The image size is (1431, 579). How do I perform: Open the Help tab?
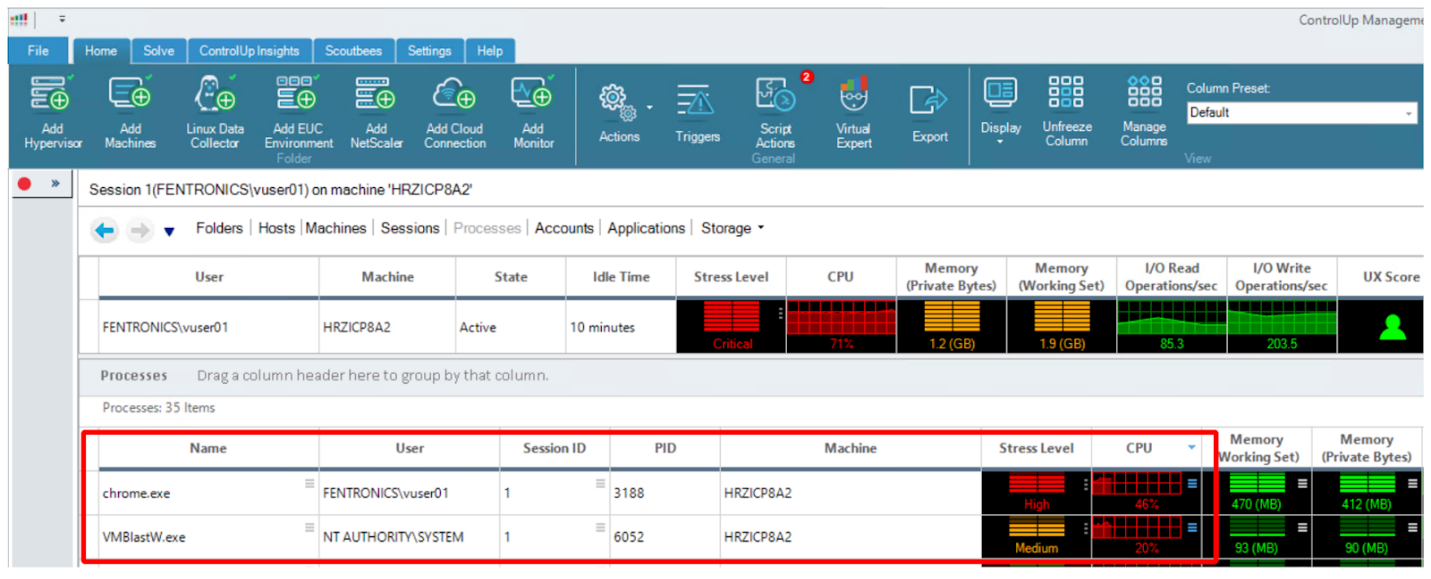[x=490, y=51]
